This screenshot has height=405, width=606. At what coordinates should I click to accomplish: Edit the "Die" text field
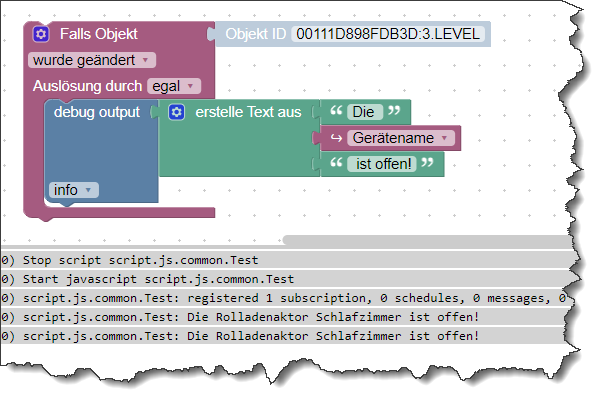[x=362, y=112]
